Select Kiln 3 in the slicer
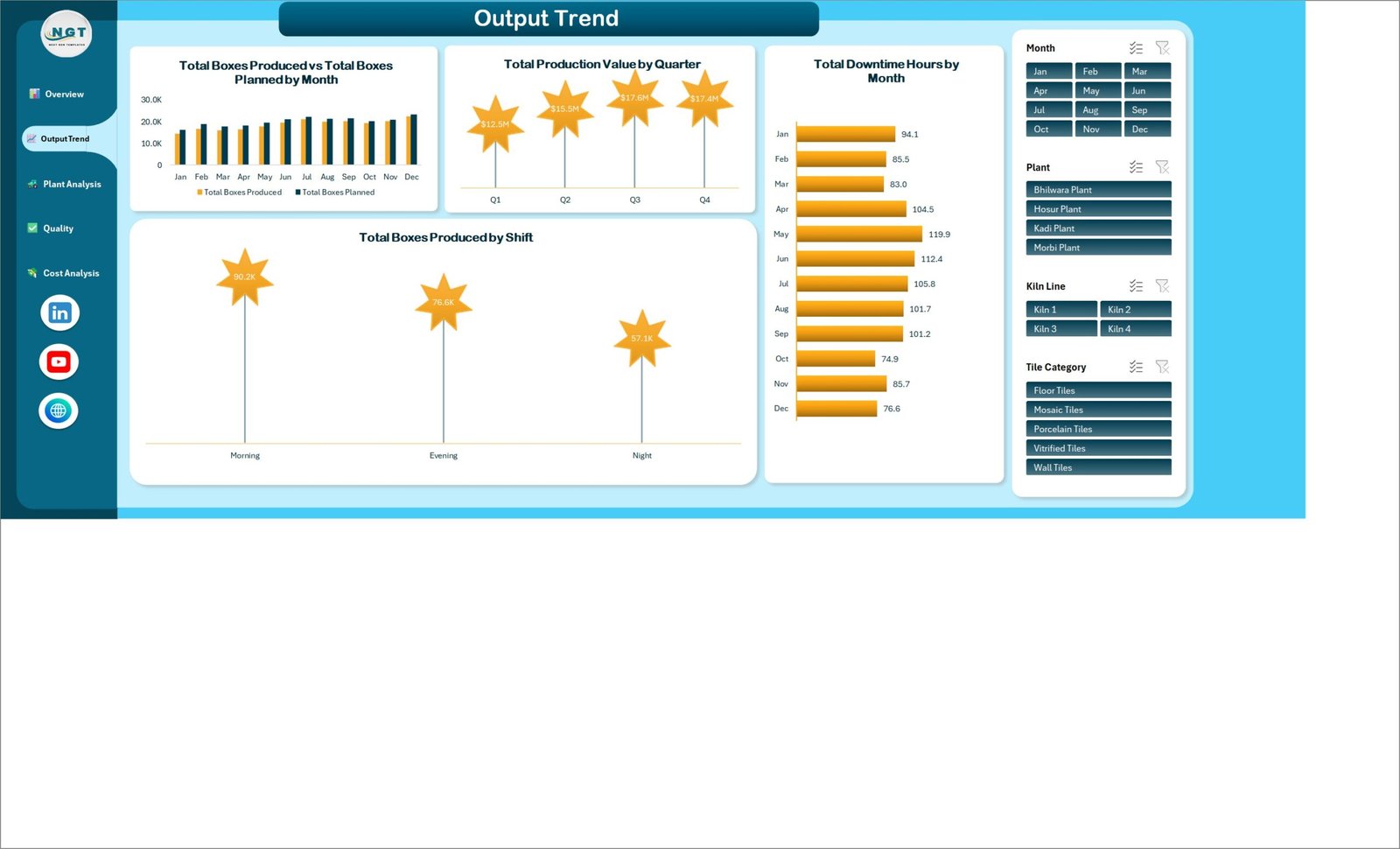 tap(1061, 329)
